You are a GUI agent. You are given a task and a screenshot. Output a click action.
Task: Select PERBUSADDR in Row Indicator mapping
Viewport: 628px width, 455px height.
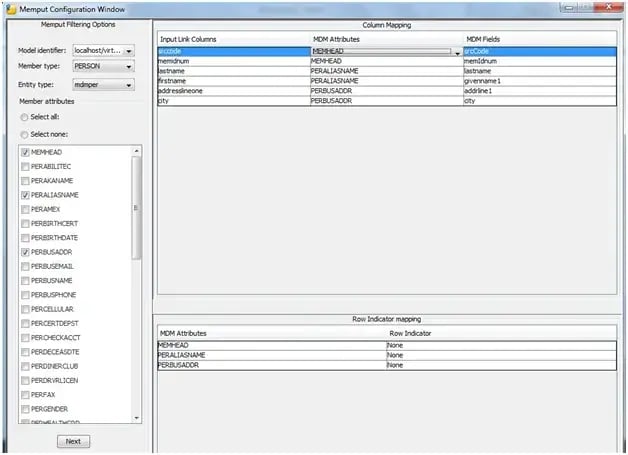coord(272,365)
